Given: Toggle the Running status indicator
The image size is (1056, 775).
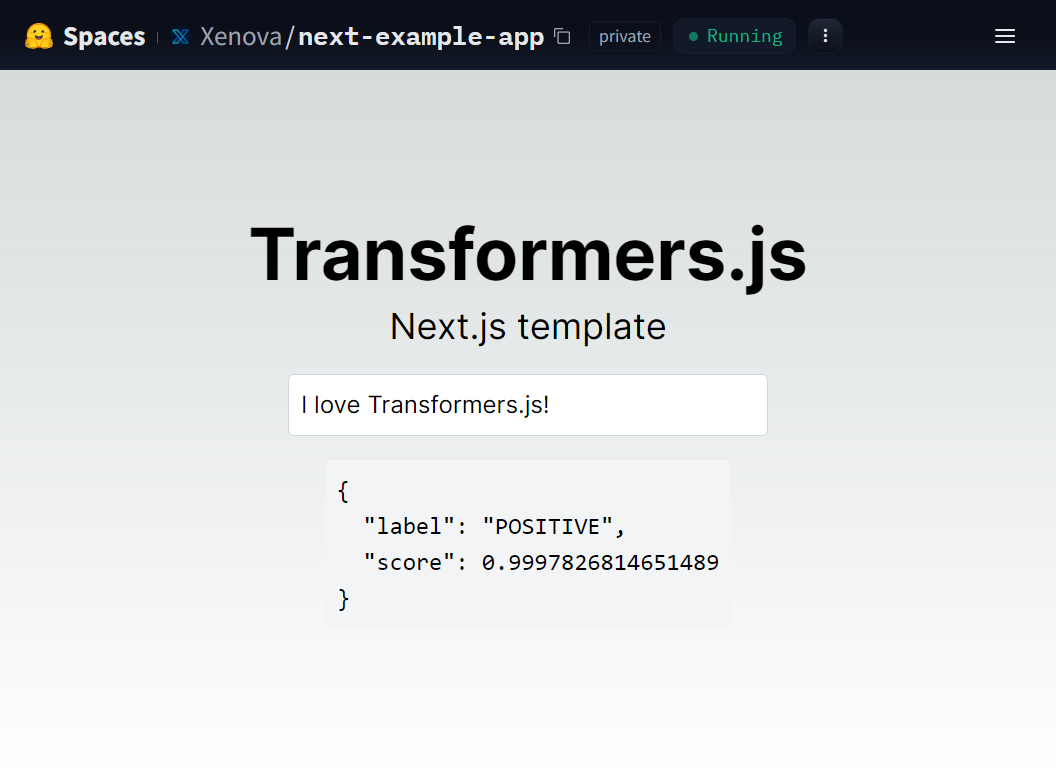Looking at the screenshot, I should [734, 36].
